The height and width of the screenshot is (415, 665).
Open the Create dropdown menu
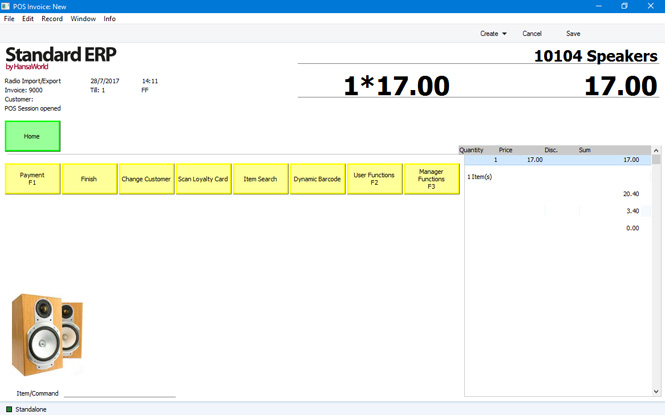point(493,33)
